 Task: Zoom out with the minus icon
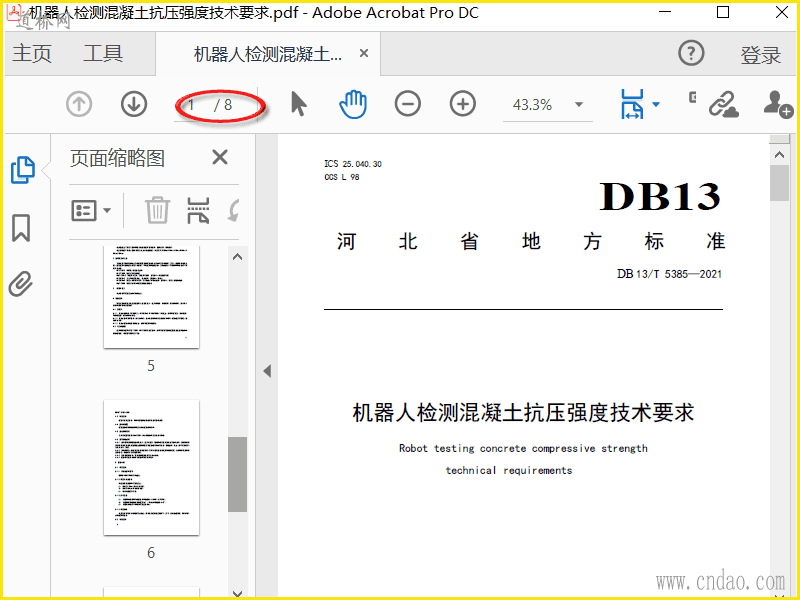408,104
